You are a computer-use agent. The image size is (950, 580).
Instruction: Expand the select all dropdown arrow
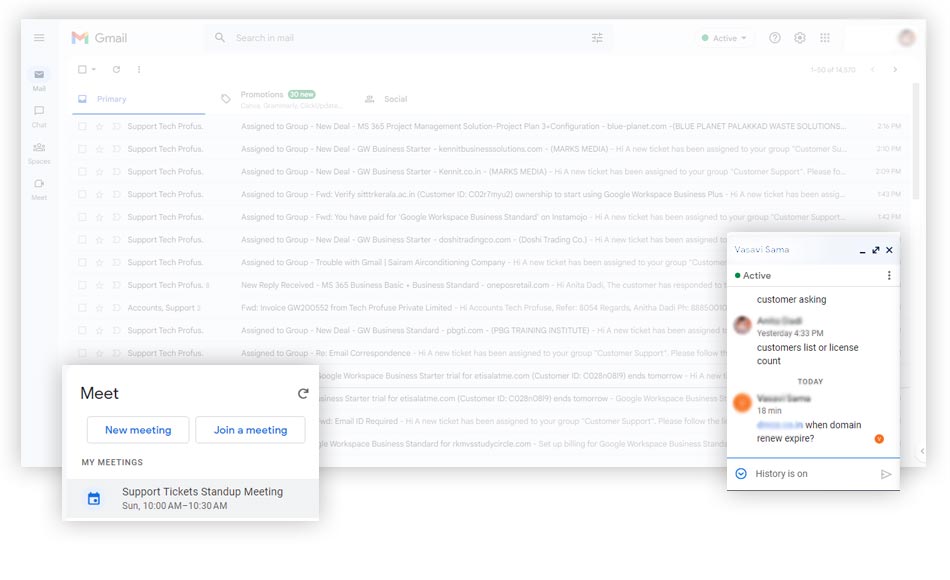[94, 69]
